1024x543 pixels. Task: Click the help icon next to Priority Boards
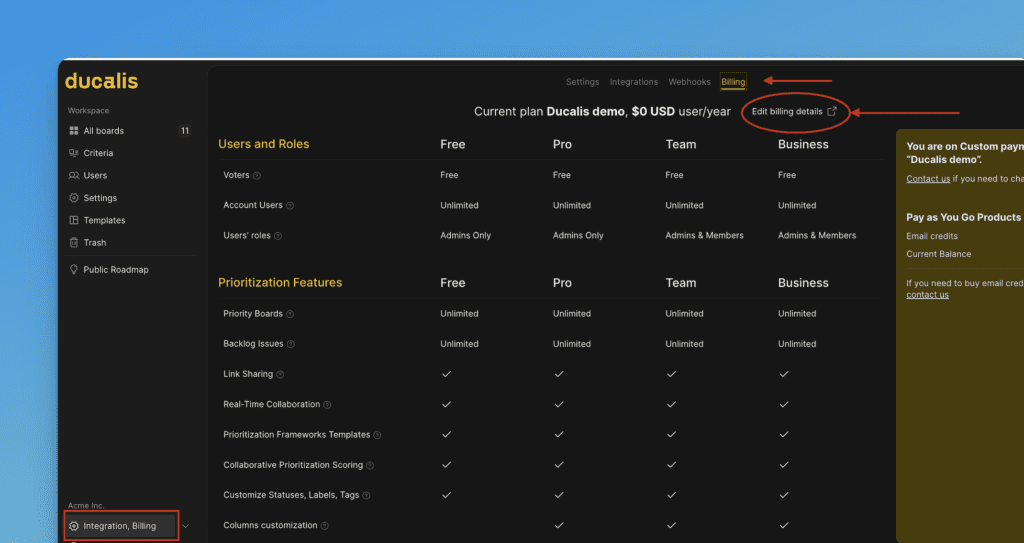click(x=290, y=314)
